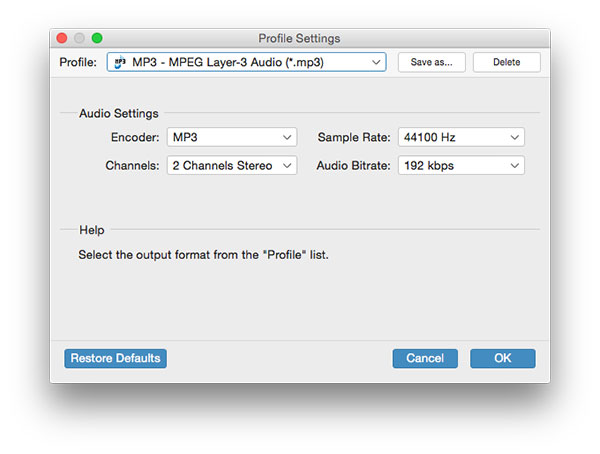Close the Profile Settings window
600x454 pixels.
tap(62, 38)
